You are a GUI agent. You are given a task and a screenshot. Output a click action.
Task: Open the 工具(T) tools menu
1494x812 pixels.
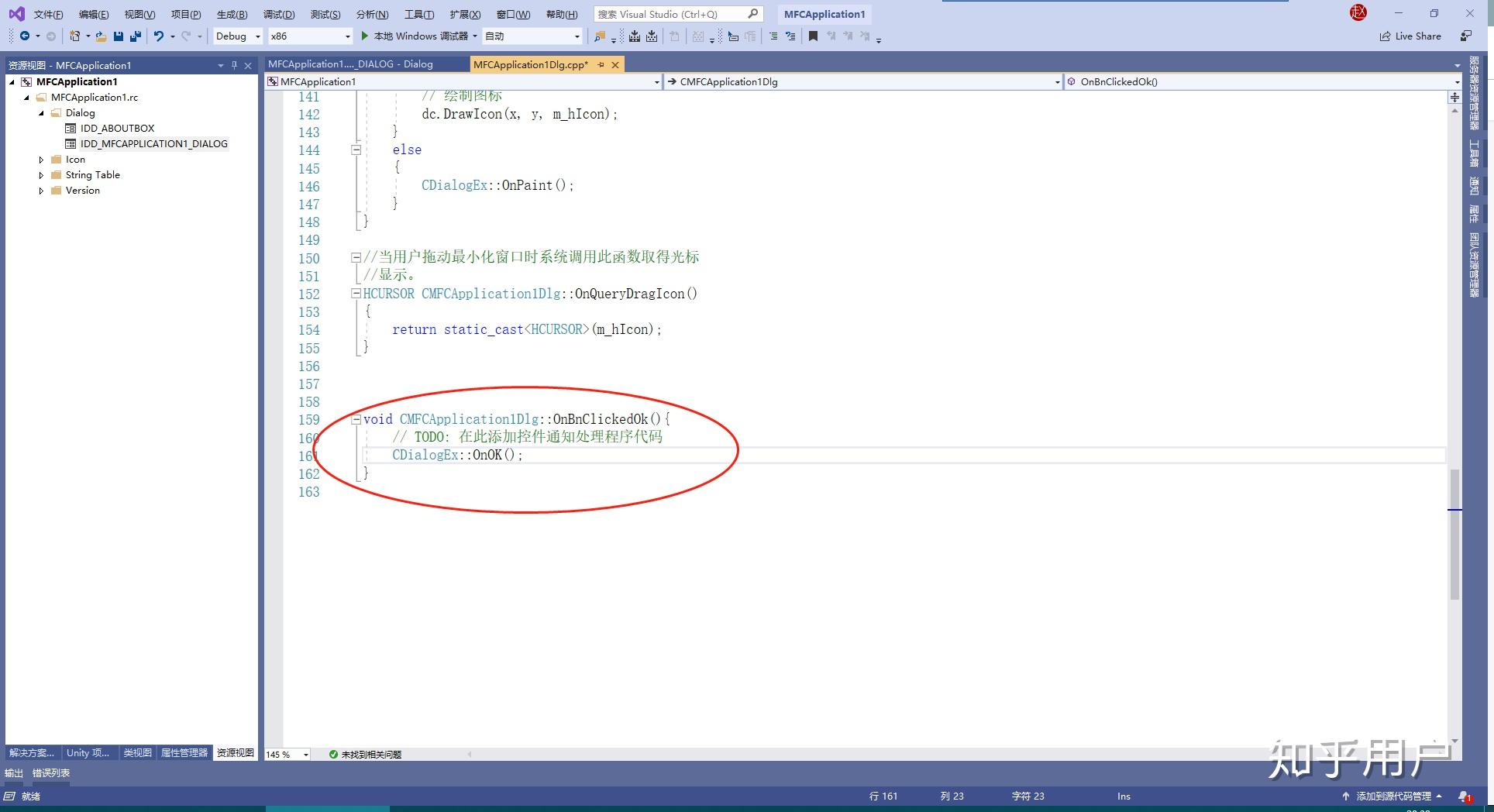419,14
